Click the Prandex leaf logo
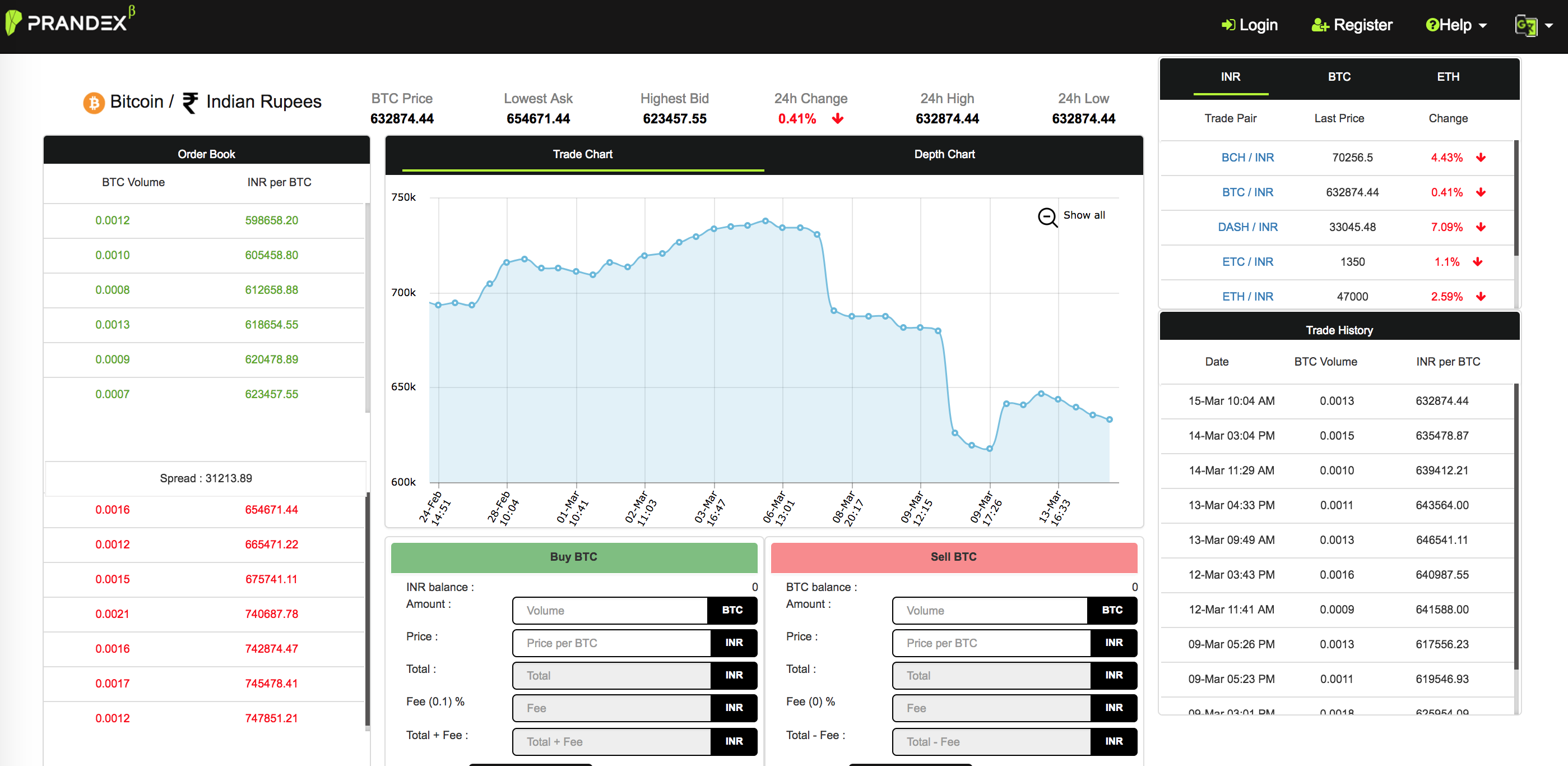 (x=13, y=22)
